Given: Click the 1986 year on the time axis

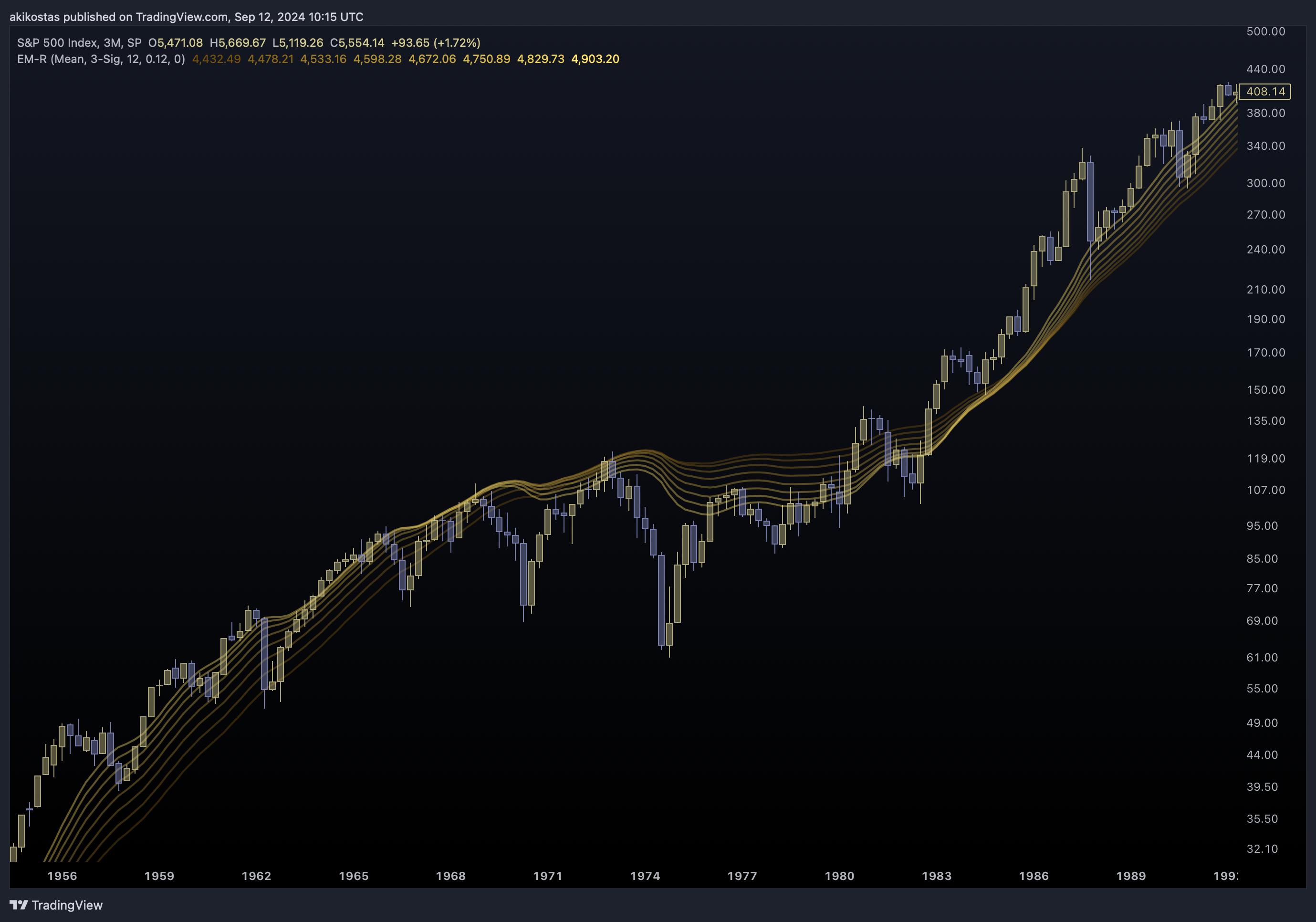Looking at the screenshot, I should (1034, 876).
